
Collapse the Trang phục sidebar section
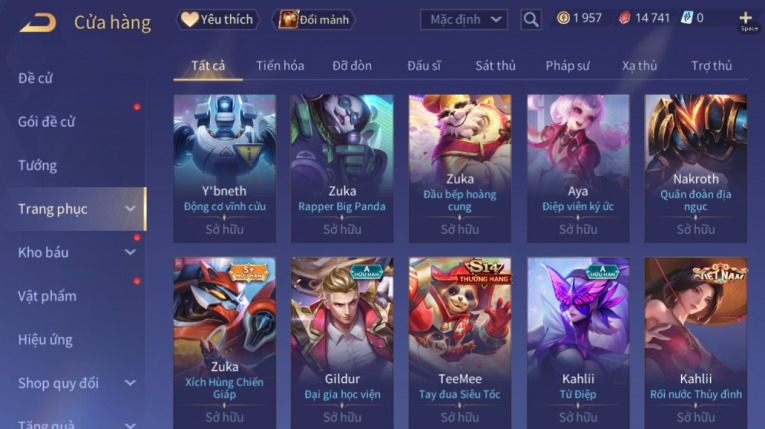coord(130,209)
